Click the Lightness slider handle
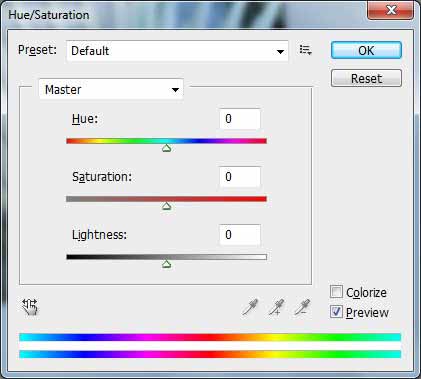Screen dimensions: 421x379 point(167,264)
